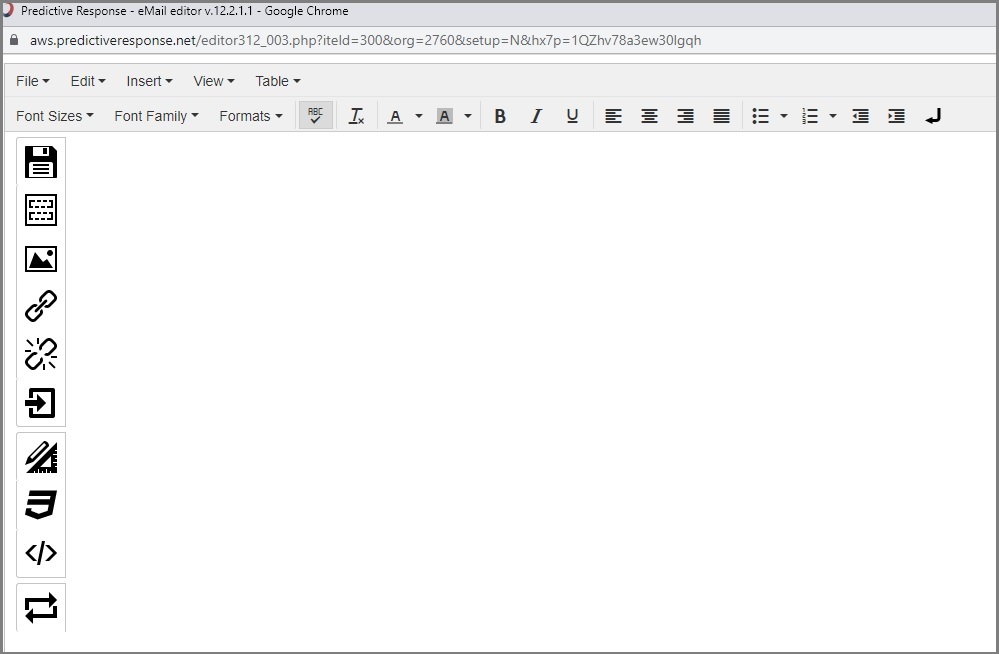
Task: Click the insert image icon in sidebar
Action: 41,259
